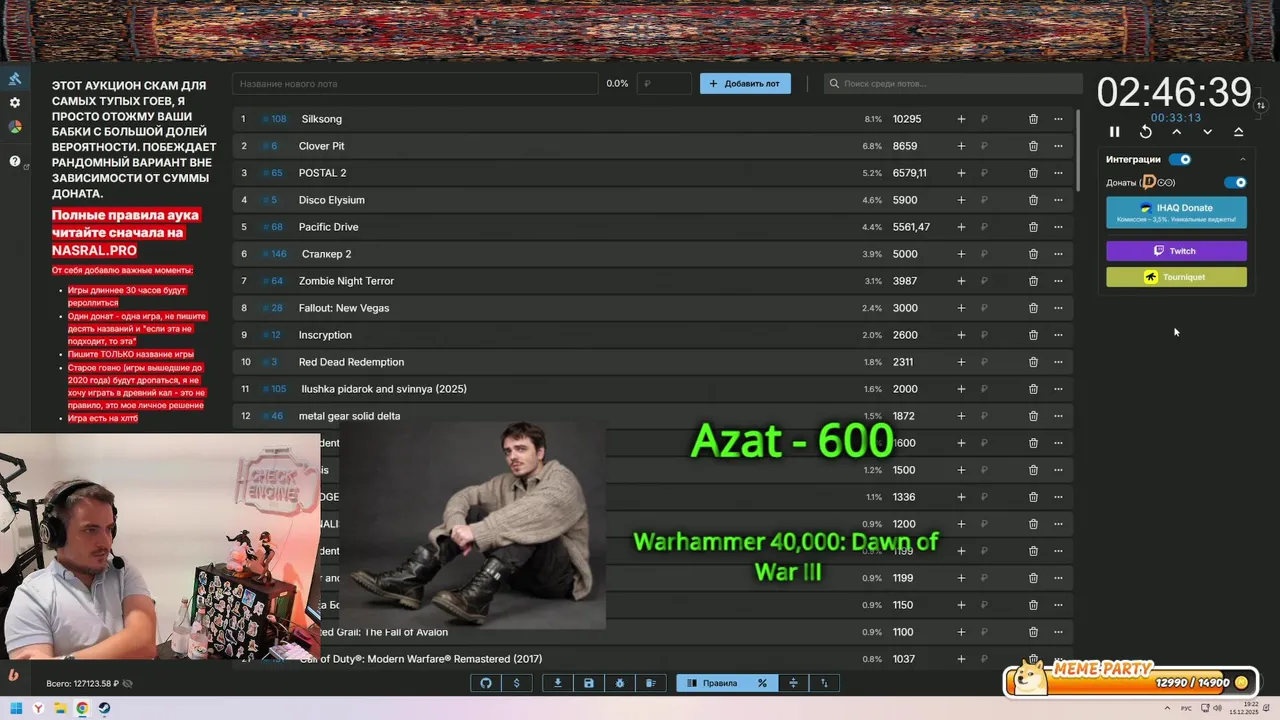Toggle the sort arrows button in bottom toolbar
The image size is (1280, 720).
(x=824, y=683)
